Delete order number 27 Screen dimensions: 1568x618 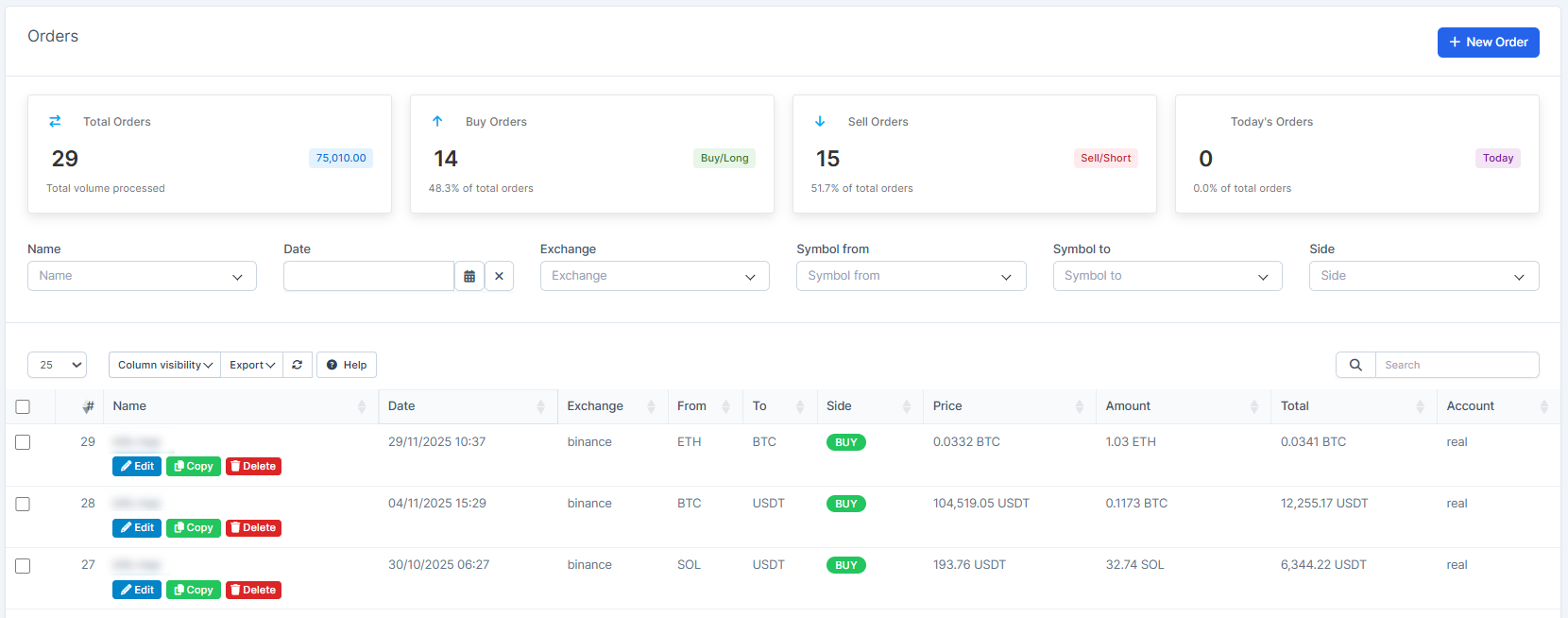click(253, 590)
